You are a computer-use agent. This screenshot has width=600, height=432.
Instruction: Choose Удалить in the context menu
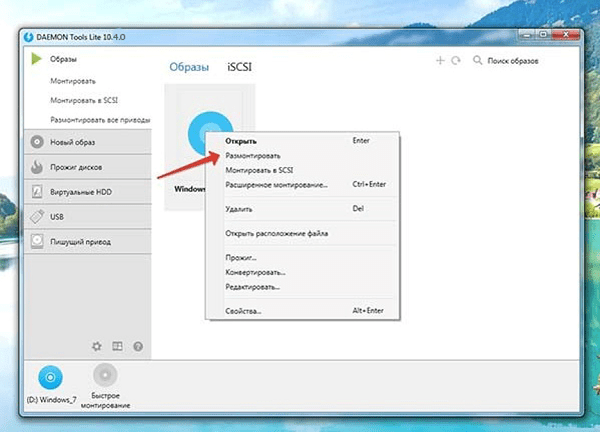point(302,209)
